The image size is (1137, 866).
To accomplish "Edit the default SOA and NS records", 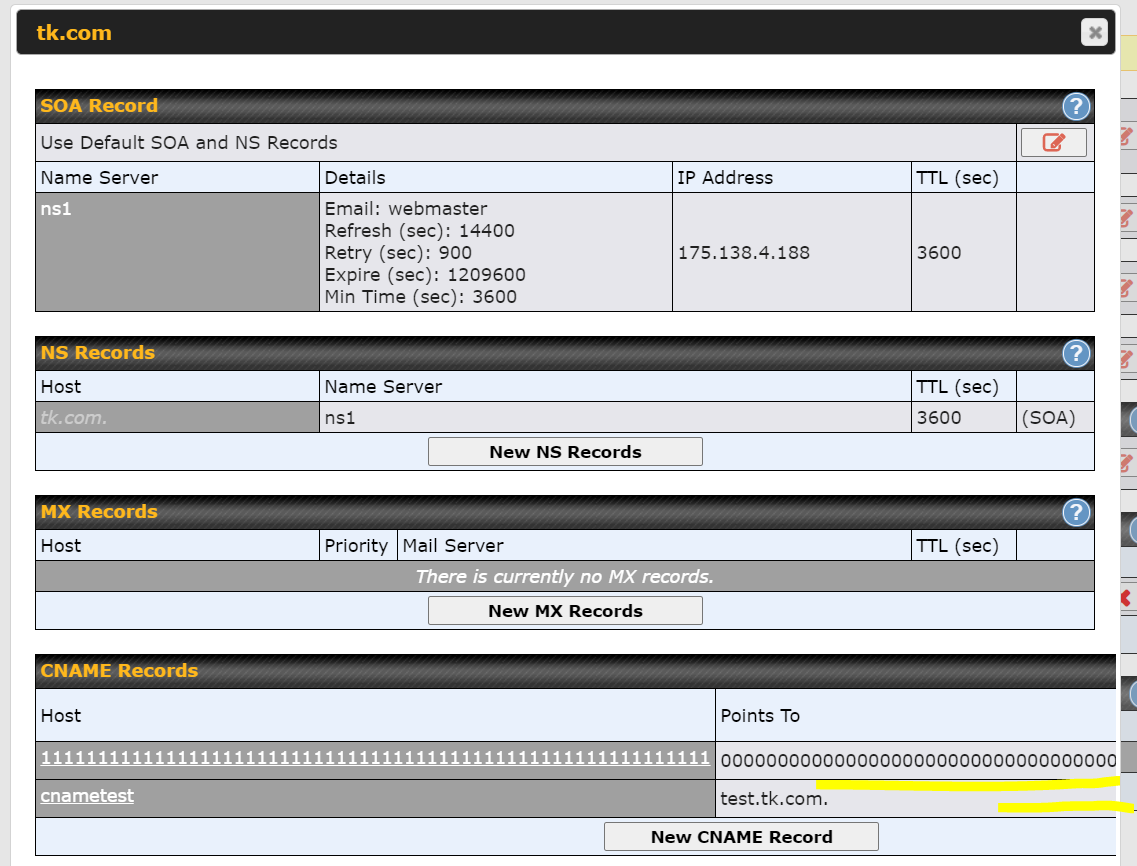I will [x=1053, y=143].
